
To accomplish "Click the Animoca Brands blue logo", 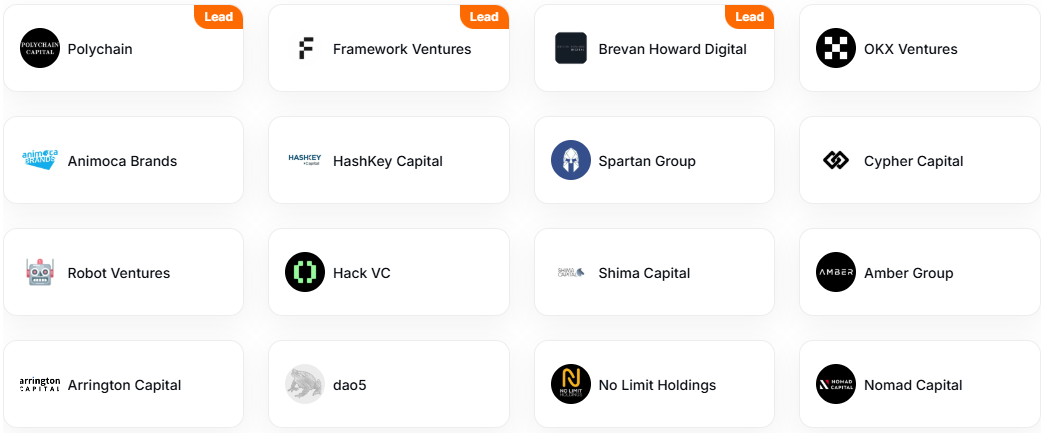I will 40,160.
